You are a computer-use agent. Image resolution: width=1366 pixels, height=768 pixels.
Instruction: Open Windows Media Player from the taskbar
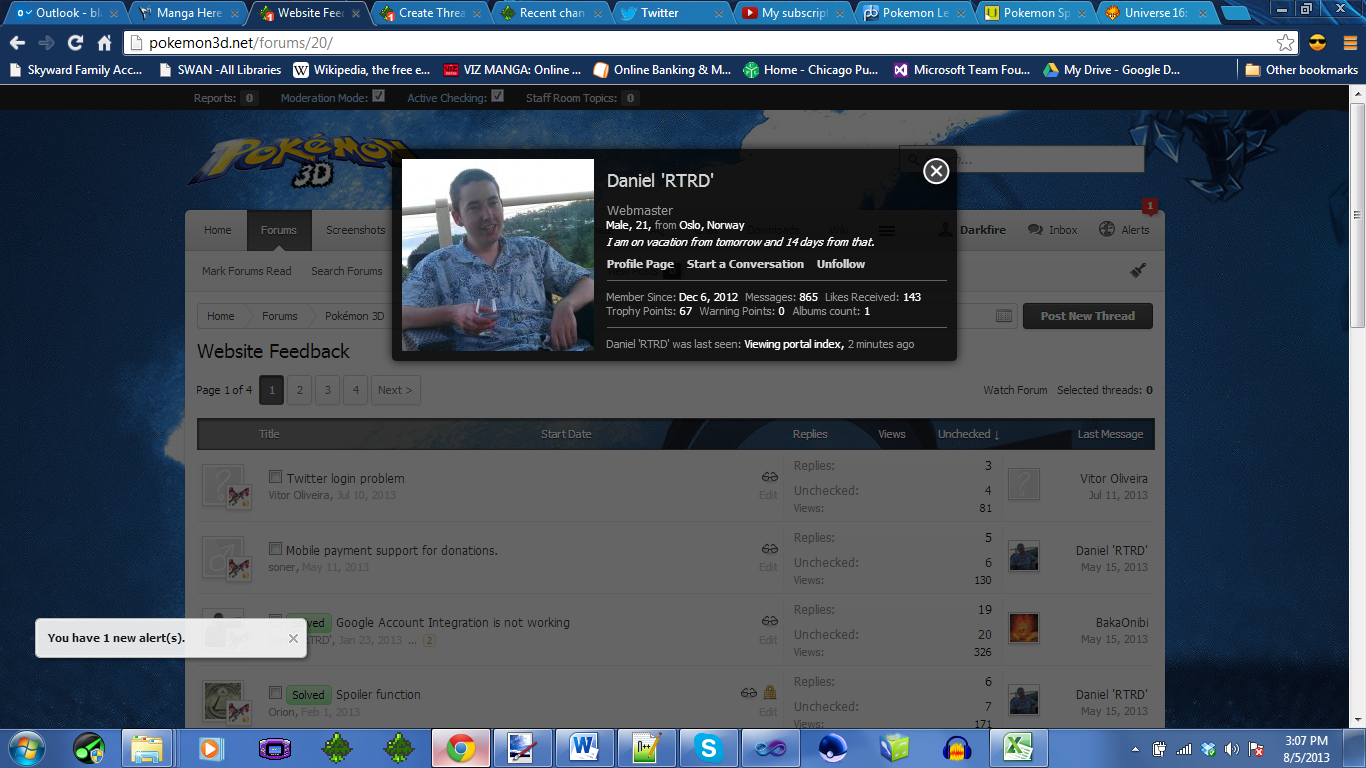tap(210, 748)
